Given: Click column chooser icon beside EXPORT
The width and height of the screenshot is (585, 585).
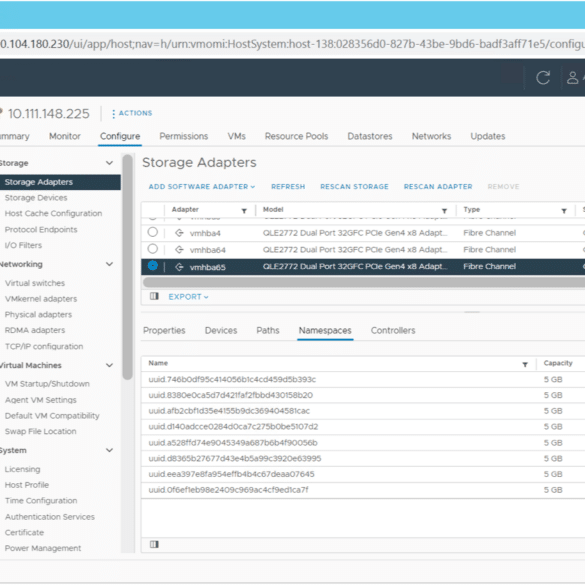Looking at the screenshot, I should [154, 296].
